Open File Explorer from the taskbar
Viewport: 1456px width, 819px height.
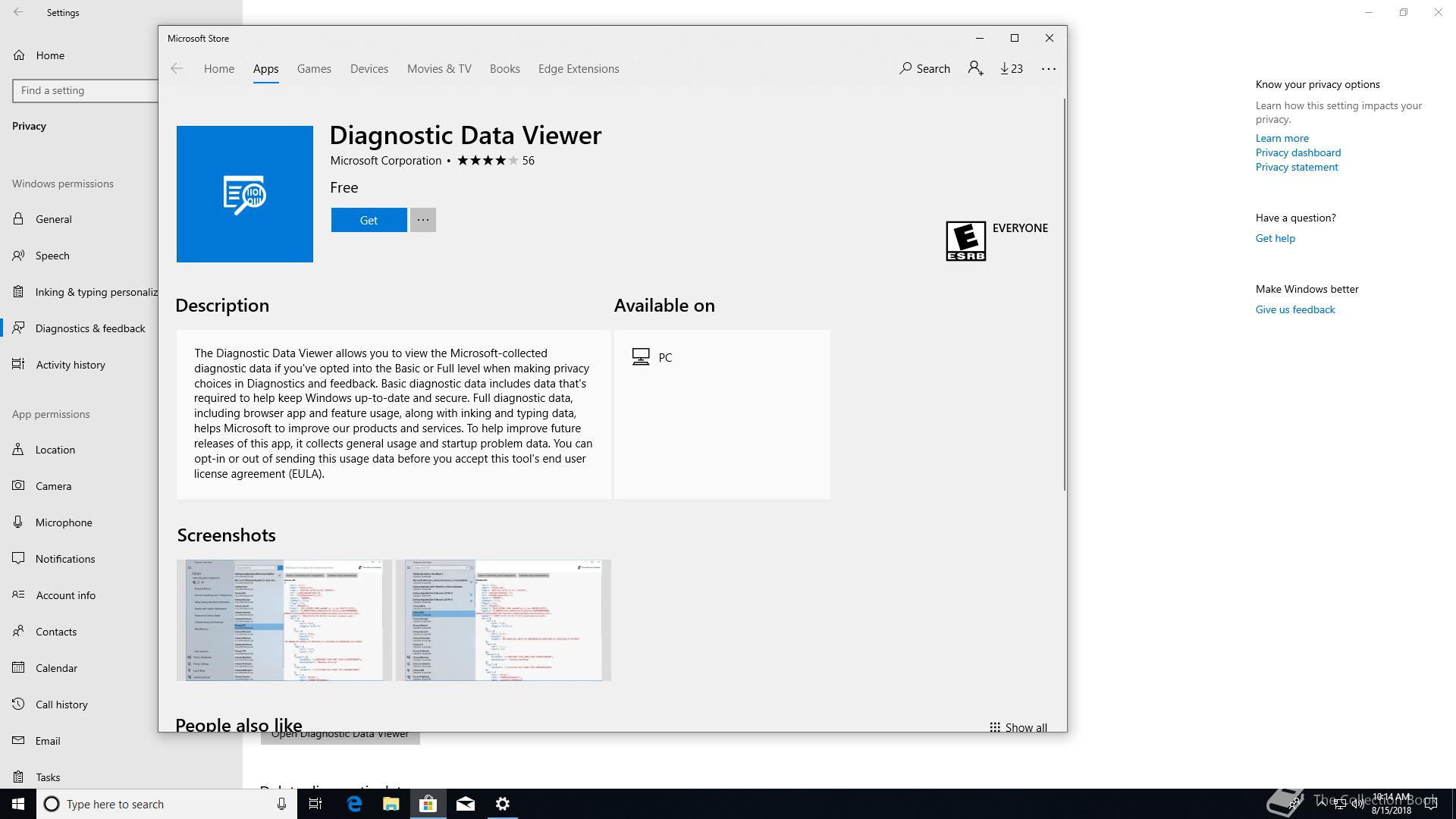391,804
